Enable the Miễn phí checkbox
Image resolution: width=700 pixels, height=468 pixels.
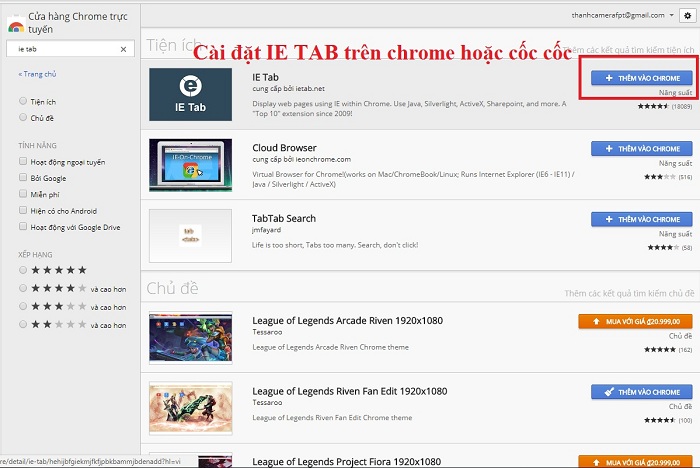(x=23, y=193)
